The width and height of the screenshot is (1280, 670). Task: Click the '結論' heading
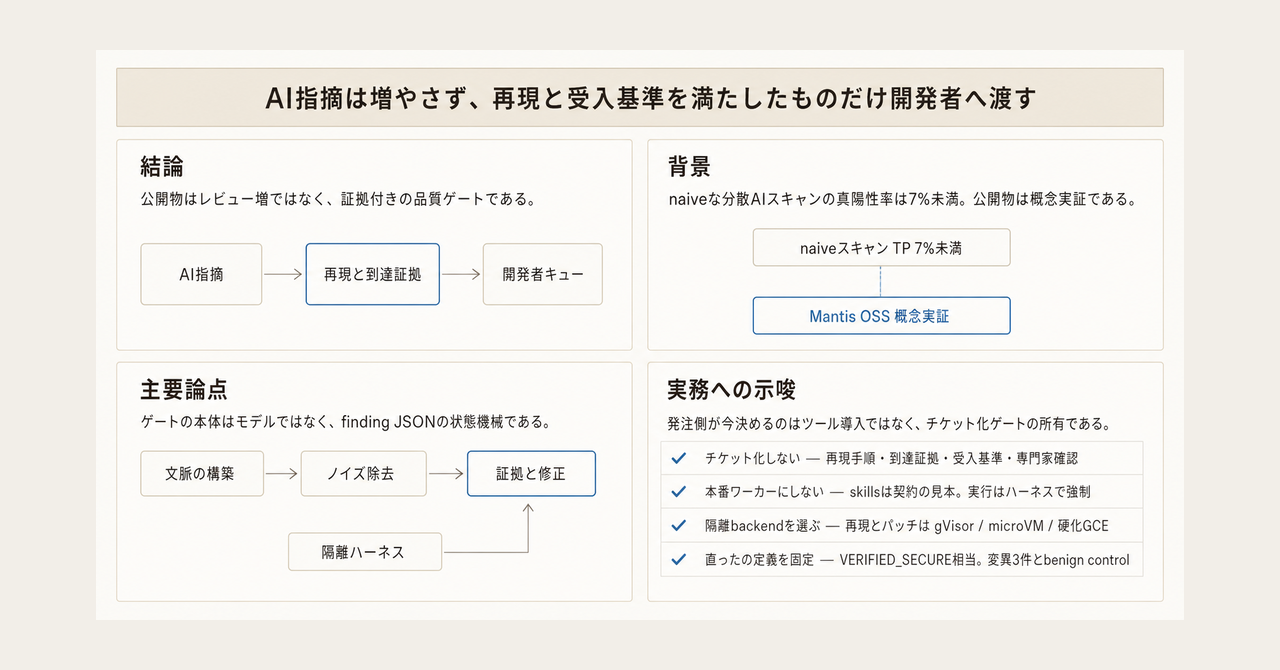(x=163, y=166)
